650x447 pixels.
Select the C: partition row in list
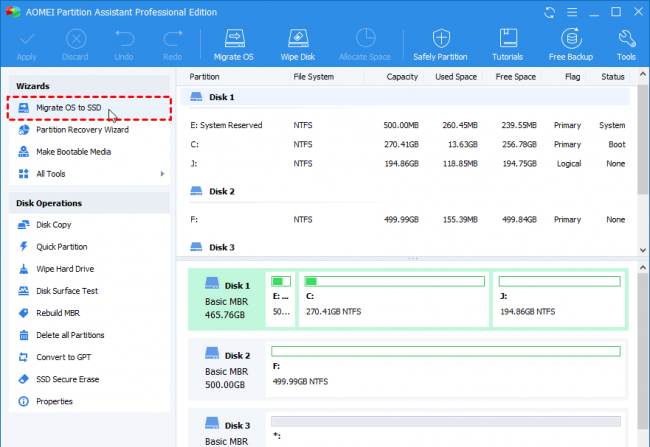405,144
